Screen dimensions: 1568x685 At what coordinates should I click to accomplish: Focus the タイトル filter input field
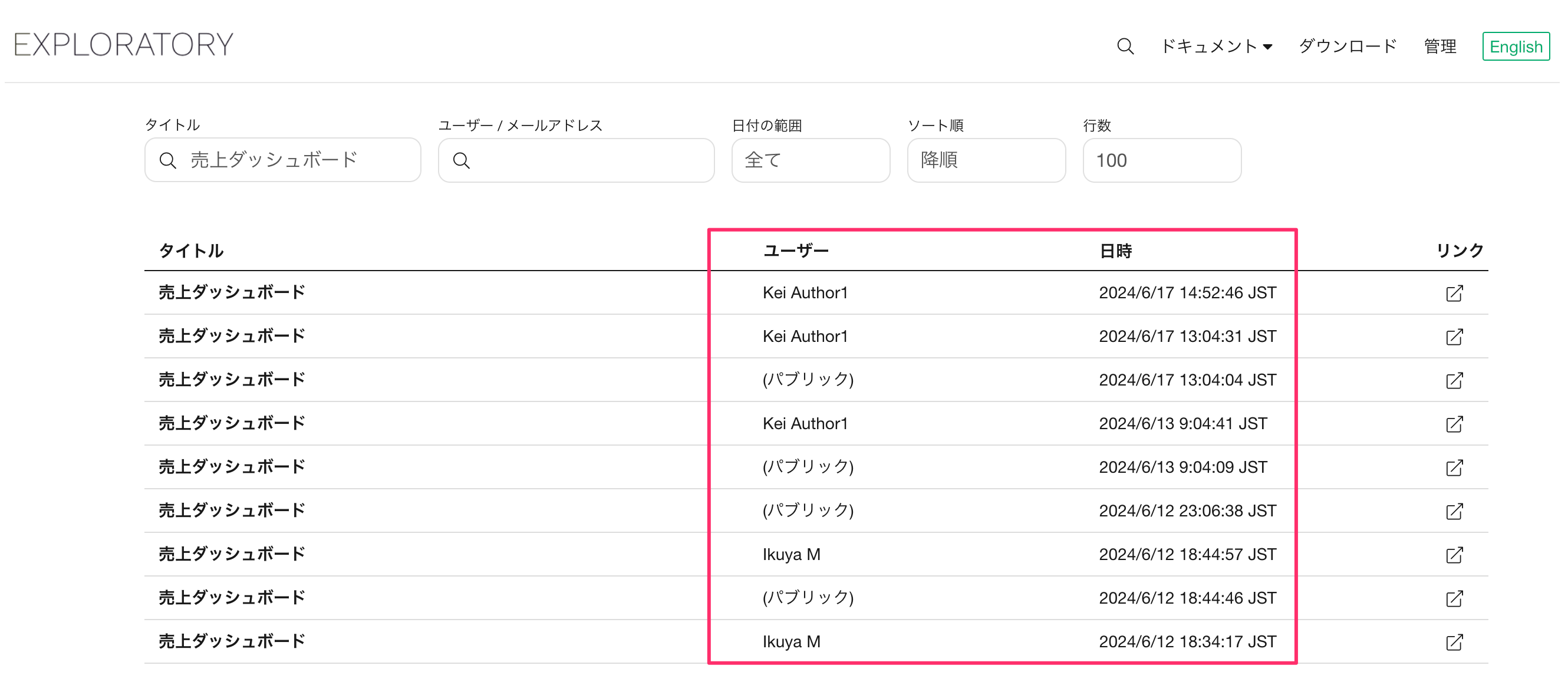[x=282, y=160]
